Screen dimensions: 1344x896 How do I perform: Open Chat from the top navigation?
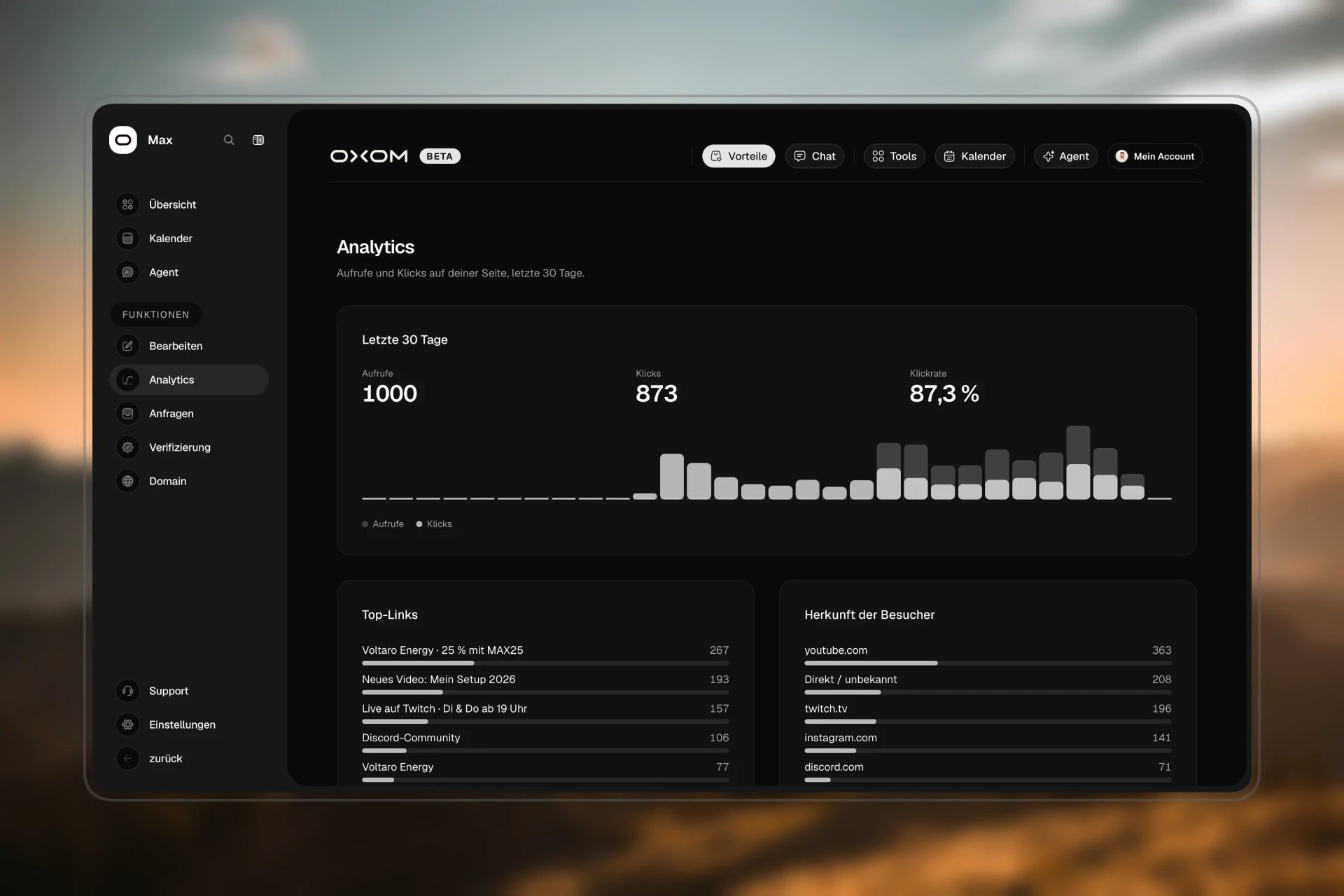815,156
